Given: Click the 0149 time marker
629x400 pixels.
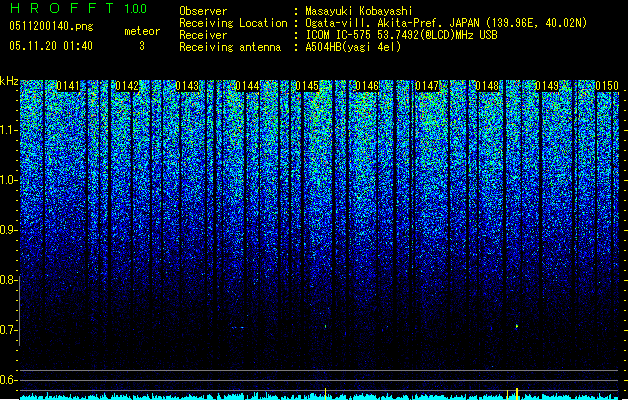Looking at the screenshot, I should click(547, 86).
